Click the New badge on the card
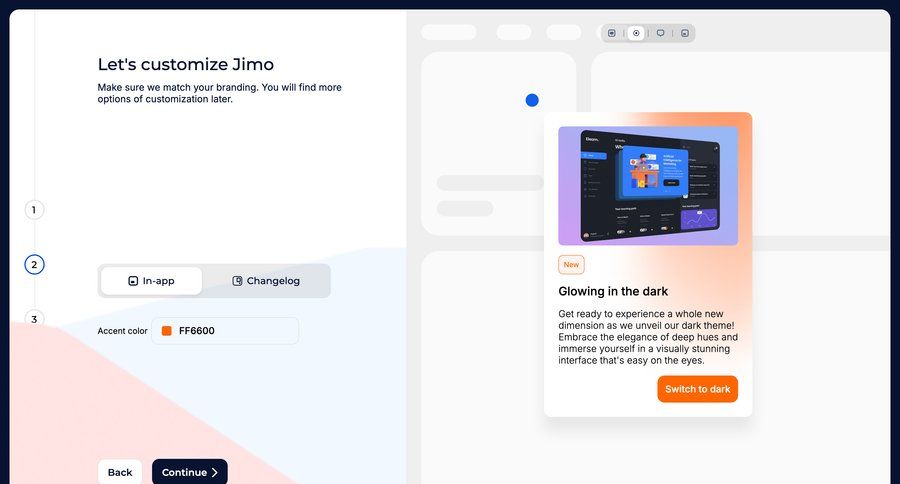Image resolution: width=900 pixels, height=484 pixels. click(571, 265)
